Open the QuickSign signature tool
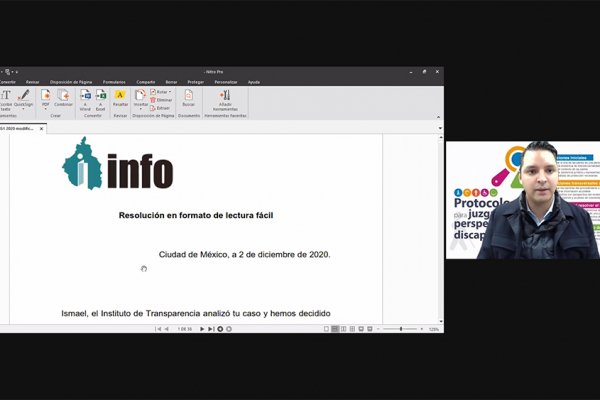 pos(23,98)
